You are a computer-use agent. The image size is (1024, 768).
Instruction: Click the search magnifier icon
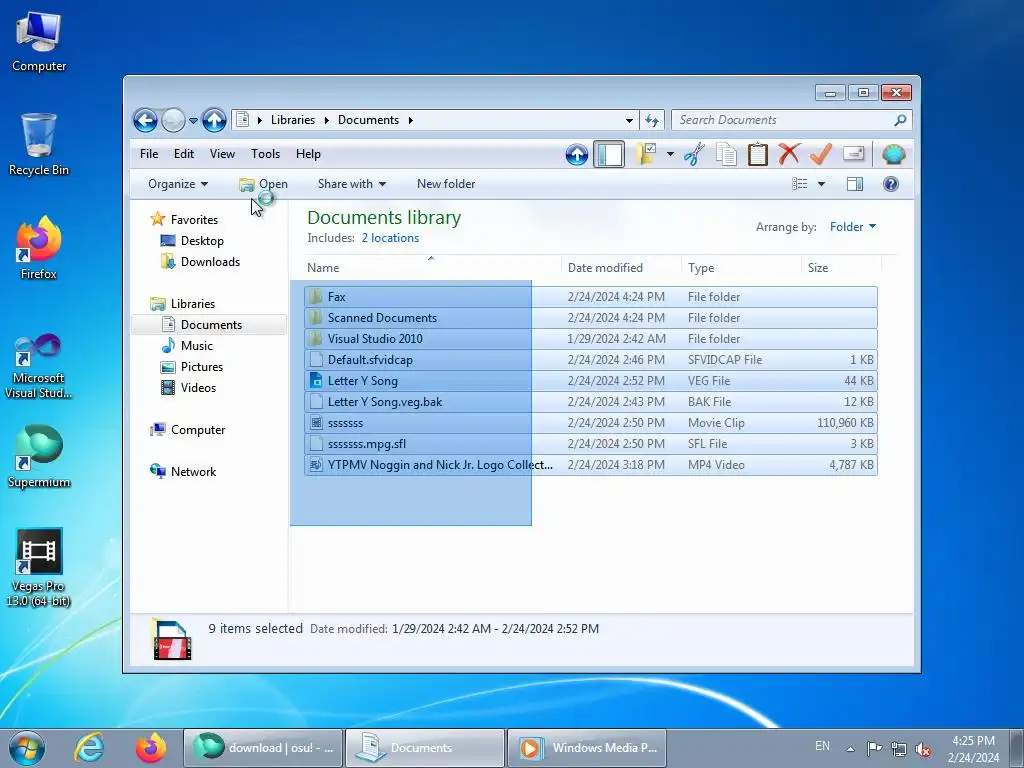click(901, 120)
